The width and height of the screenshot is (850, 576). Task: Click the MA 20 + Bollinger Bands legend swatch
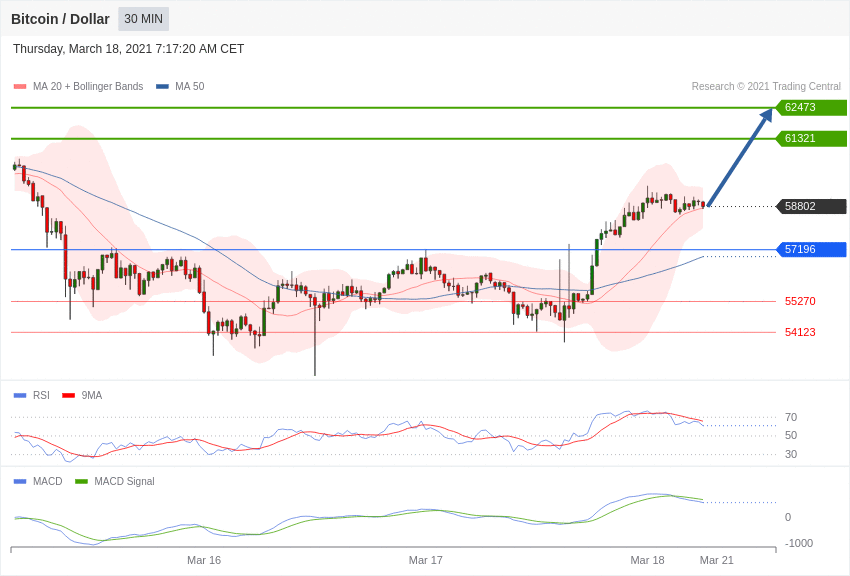(x=20, y=87)
